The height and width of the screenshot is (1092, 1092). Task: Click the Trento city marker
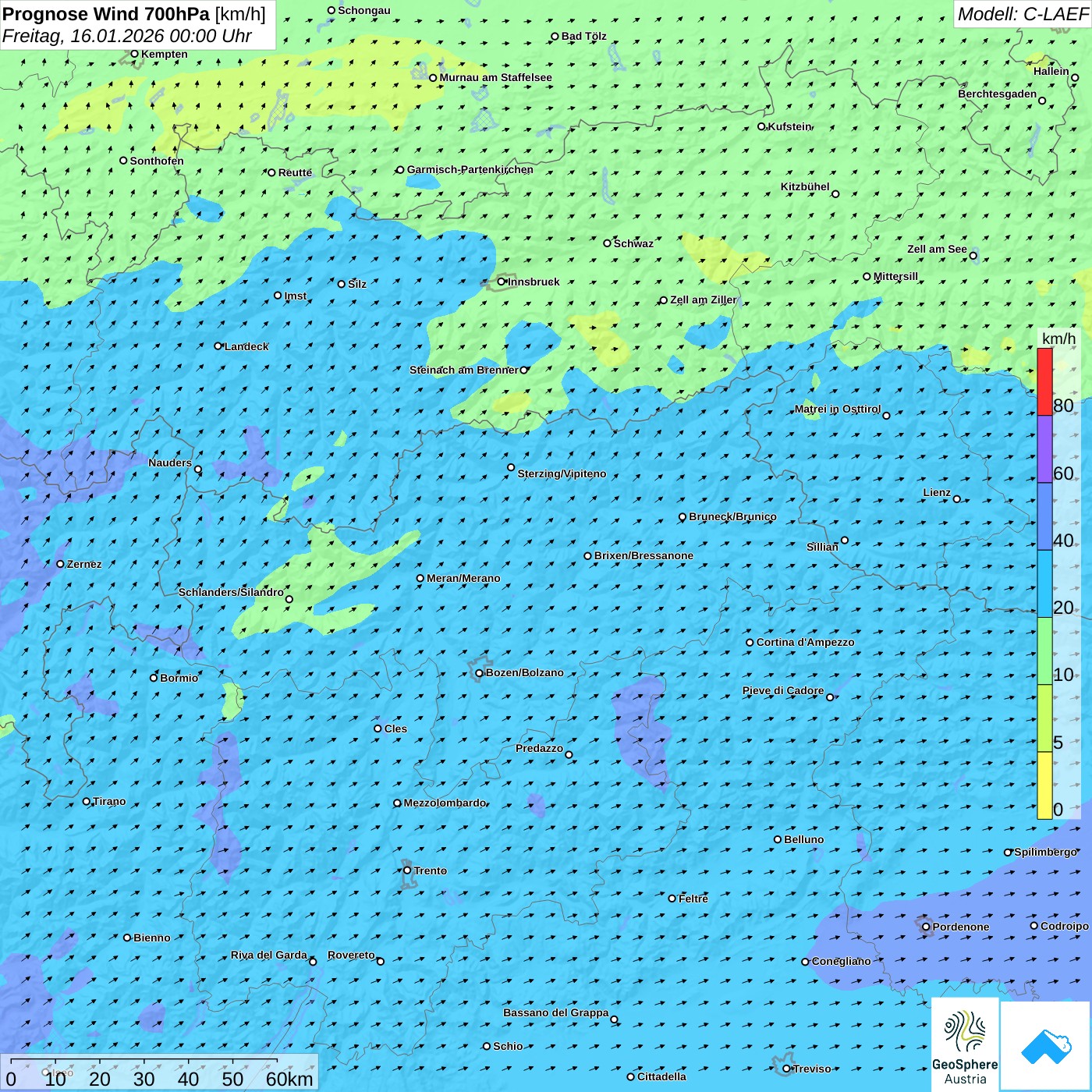(407, 870)
